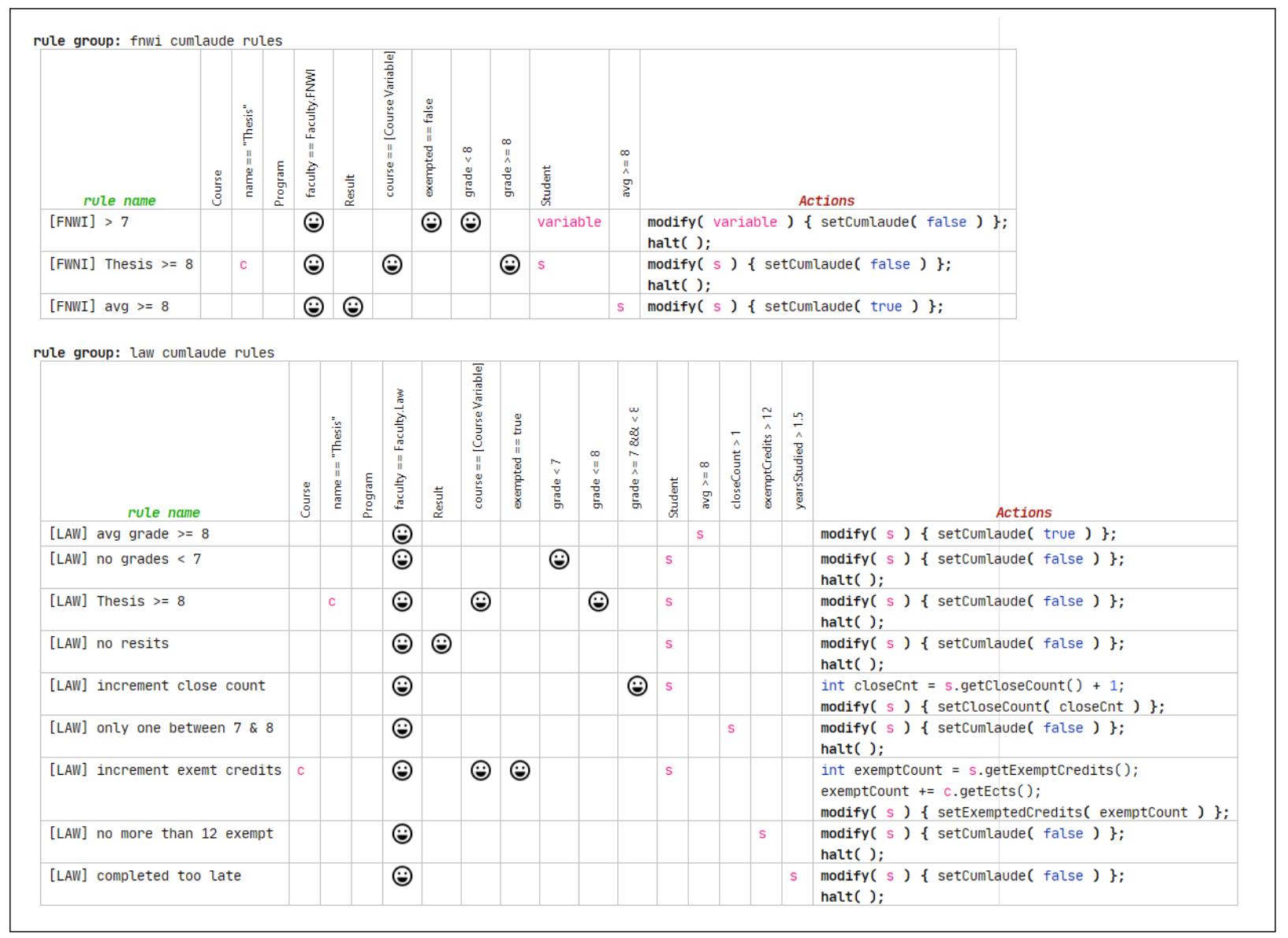1288x938 pixels.
Task: Click the 'grade <= 8' smiley in [LAW] Thesis >= 8 row
Action: point(597,601)
